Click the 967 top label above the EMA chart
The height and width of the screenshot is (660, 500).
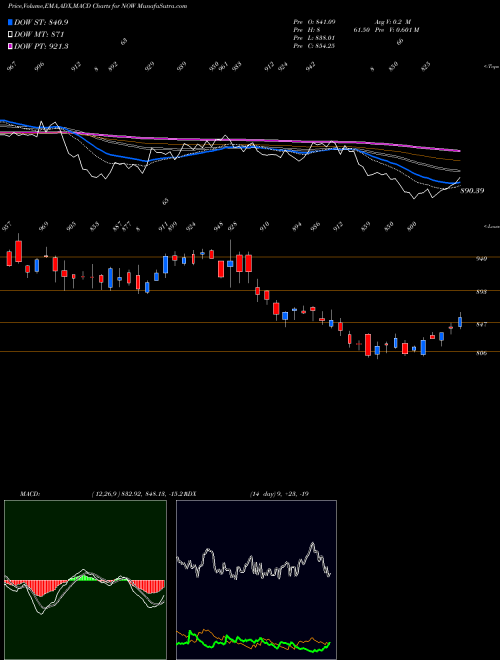(12, 67)
